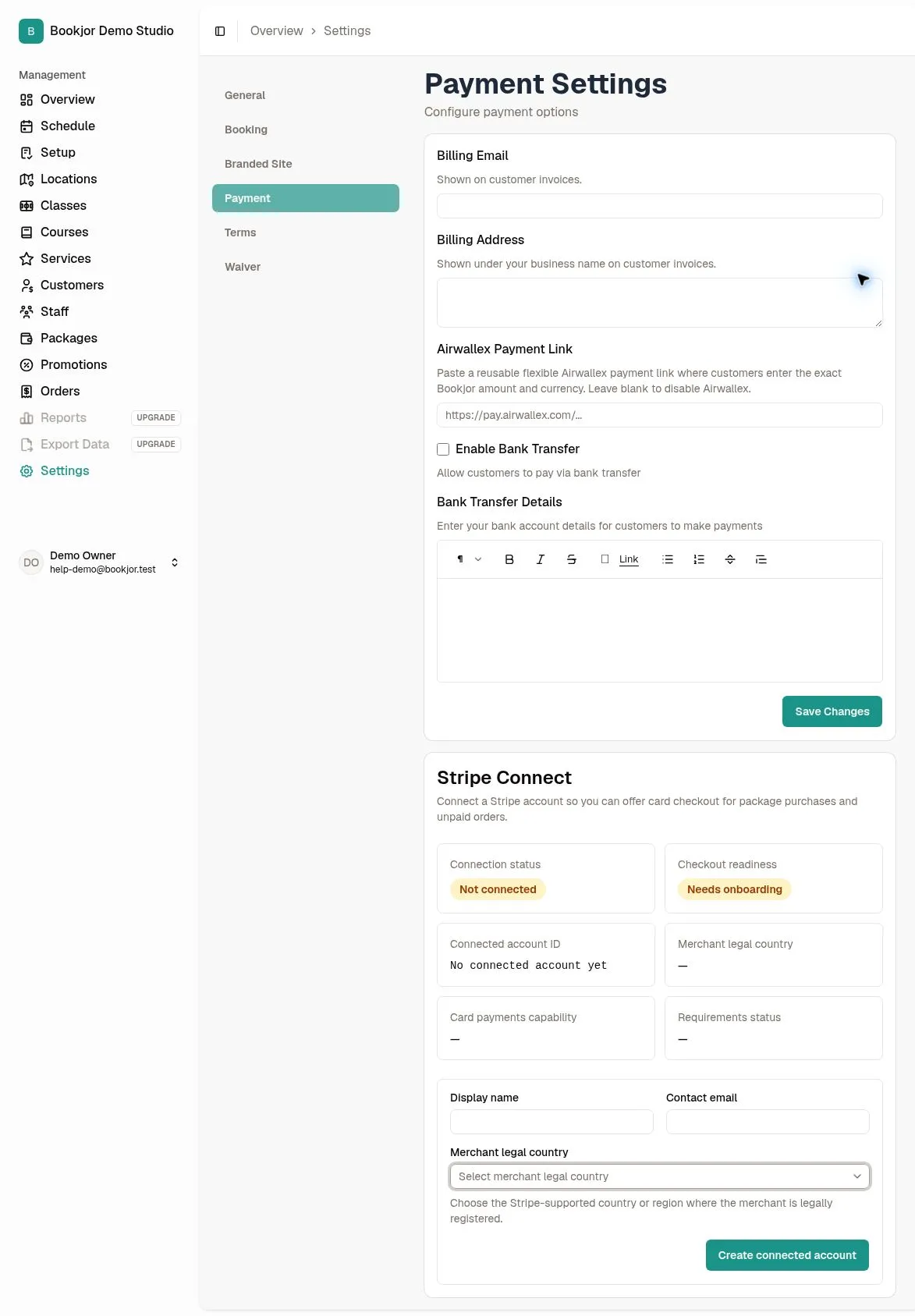The image size is (915, 1316).
Task: Open the General settings tab
Action: [x=306, y=95]
